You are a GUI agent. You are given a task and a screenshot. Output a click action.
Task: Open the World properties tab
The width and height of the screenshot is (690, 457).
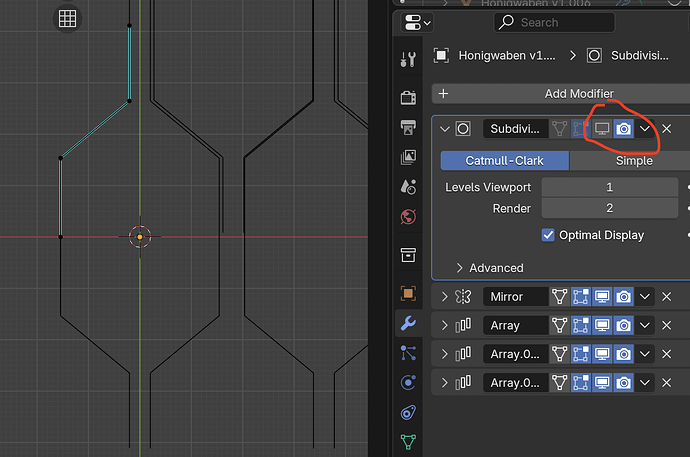point(408,217)
